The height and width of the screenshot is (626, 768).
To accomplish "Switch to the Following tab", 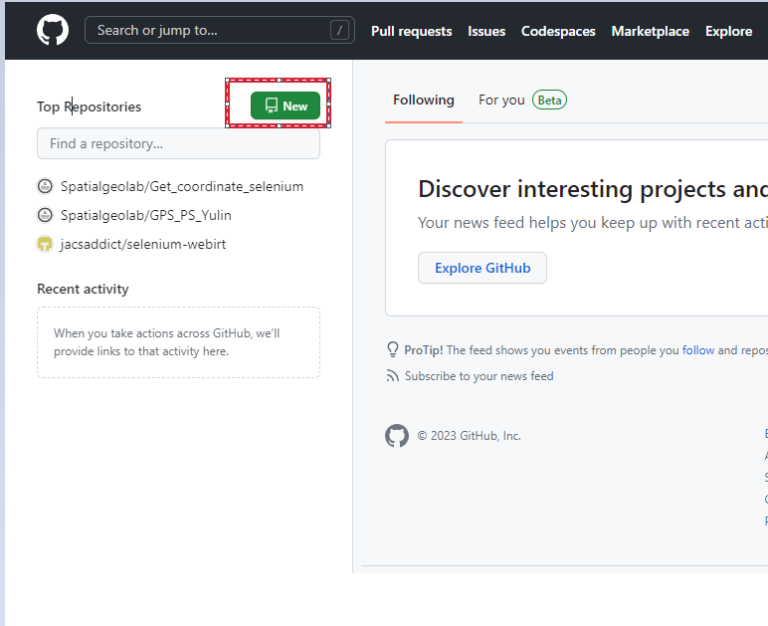I will coord(423,100).
